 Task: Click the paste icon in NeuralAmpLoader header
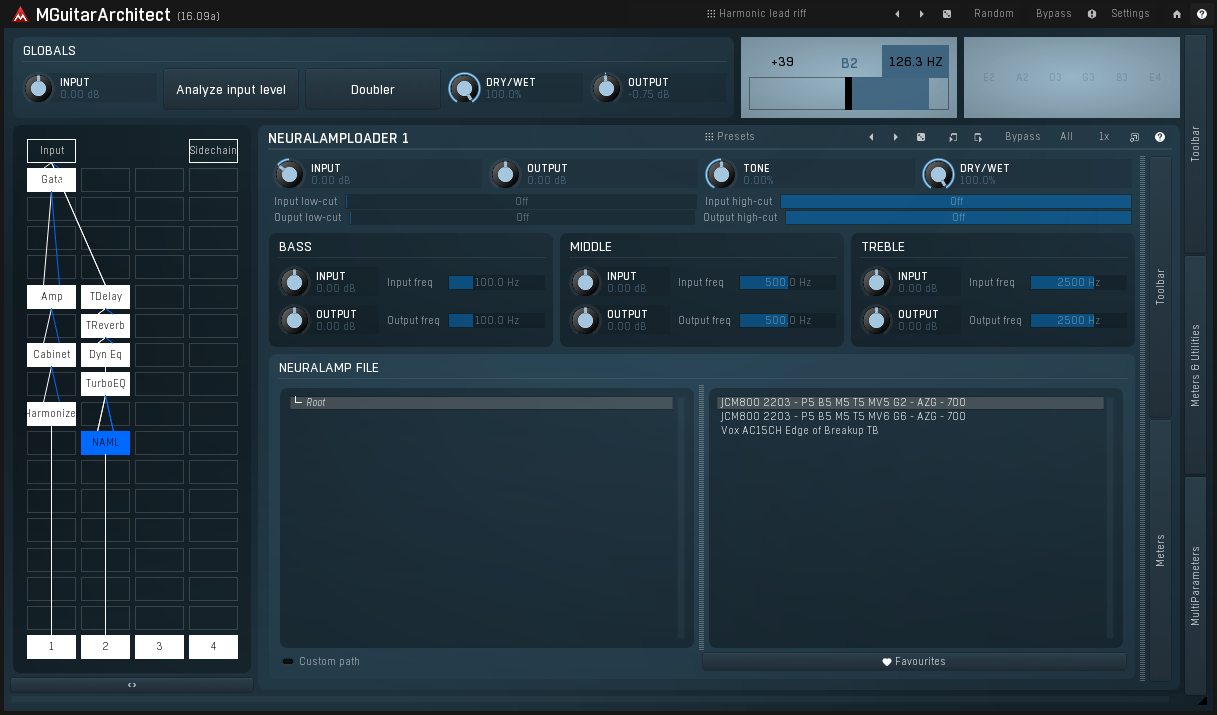[977, 137]
